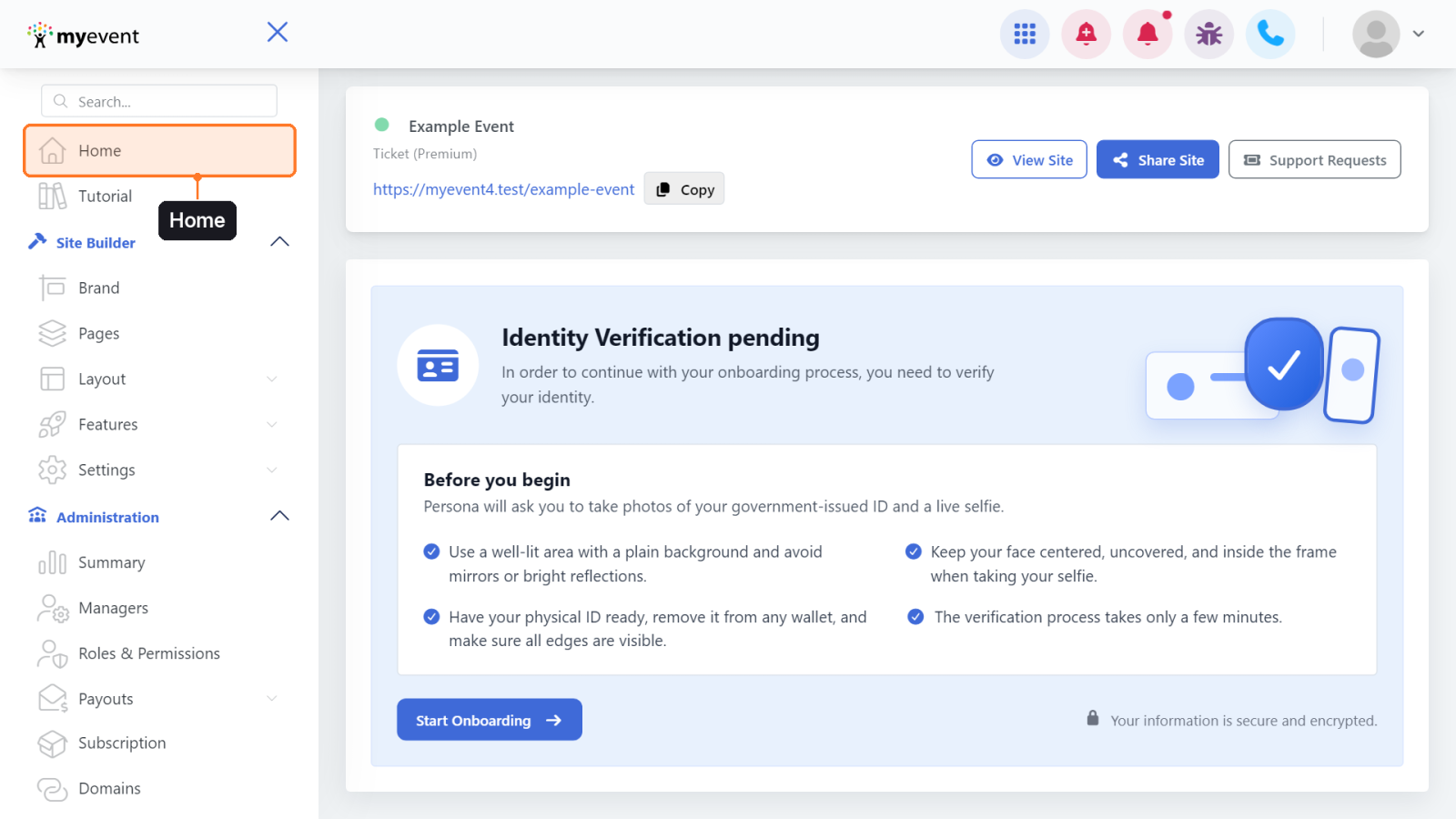1456x819 pixels.
Task: Click the myevent logo
Action: tap(84, 35)
